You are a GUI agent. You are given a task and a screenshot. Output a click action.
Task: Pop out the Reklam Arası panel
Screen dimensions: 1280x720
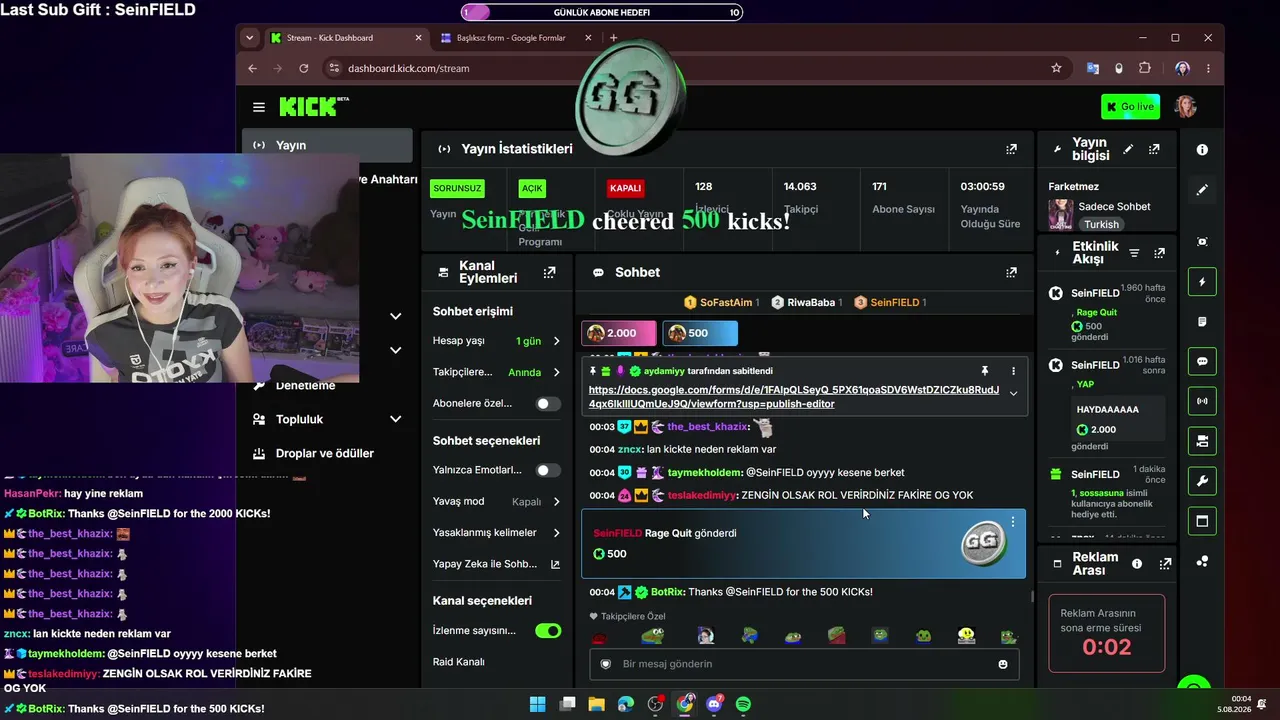point(1165,564)
